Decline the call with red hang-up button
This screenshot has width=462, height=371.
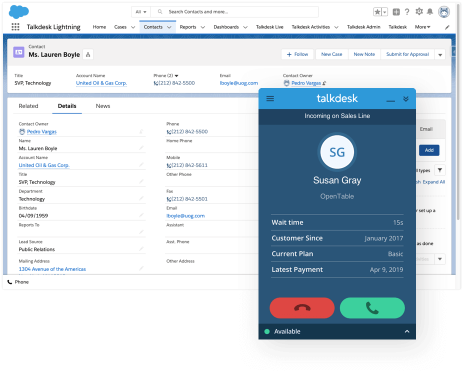(x=302, y=308)
